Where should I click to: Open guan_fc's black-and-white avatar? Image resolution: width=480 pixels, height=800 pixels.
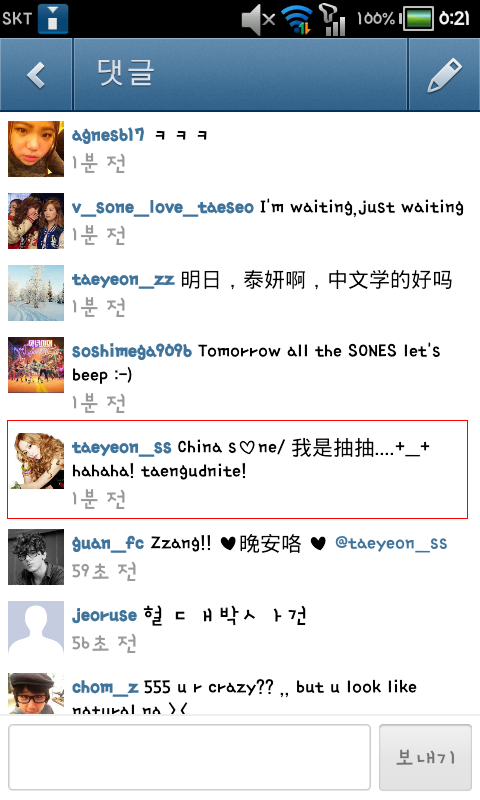[36, 557]
